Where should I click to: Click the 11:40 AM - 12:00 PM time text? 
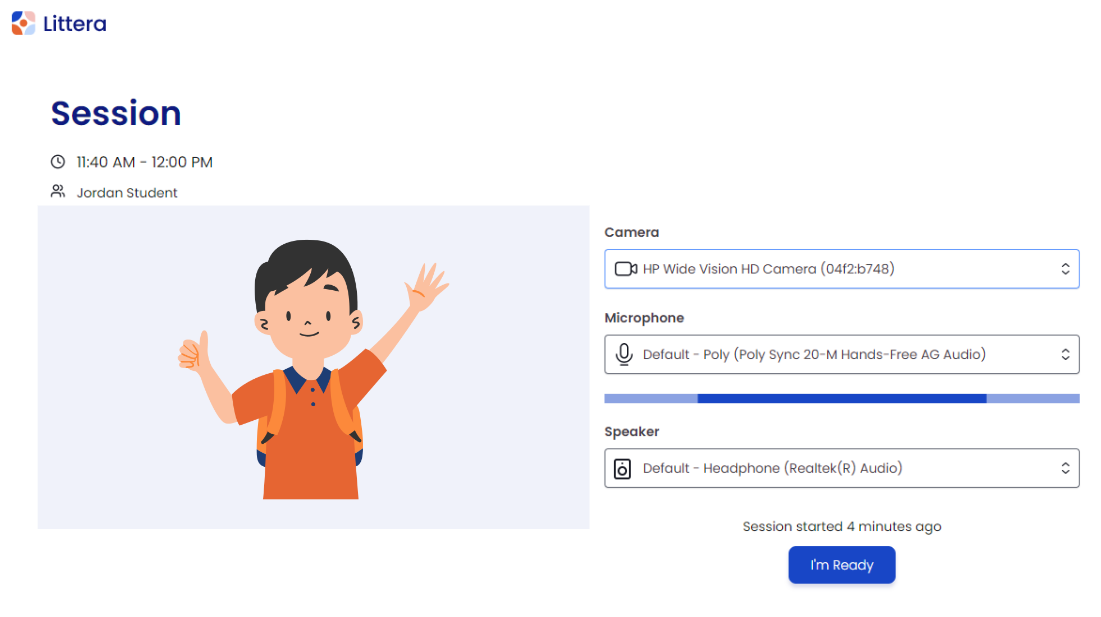tap(145, 162)
